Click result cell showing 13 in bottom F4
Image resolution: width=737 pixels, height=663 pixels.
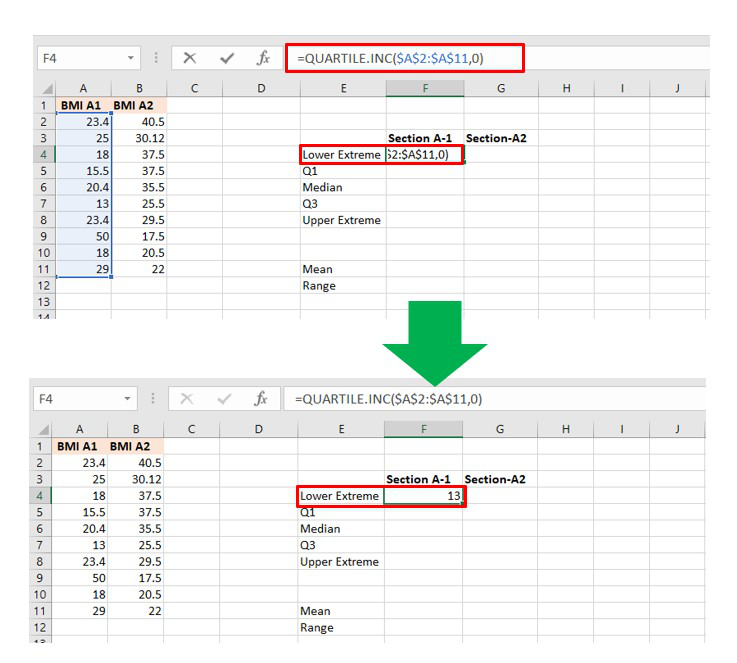coord(423,496)
